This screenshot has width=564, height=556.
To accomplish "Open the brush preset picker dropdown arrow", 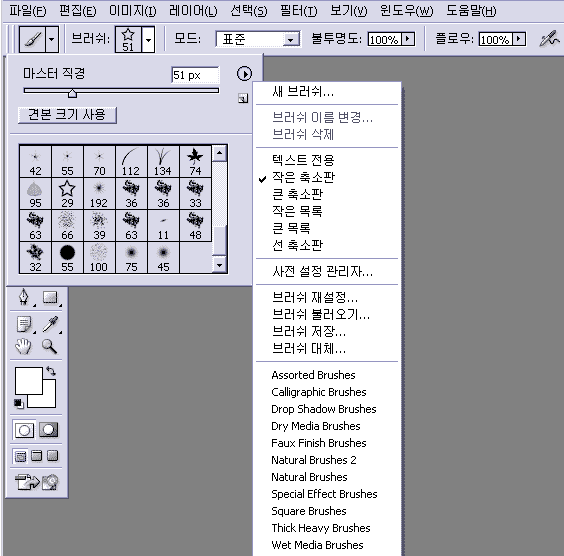I will [x=148, y=39].
